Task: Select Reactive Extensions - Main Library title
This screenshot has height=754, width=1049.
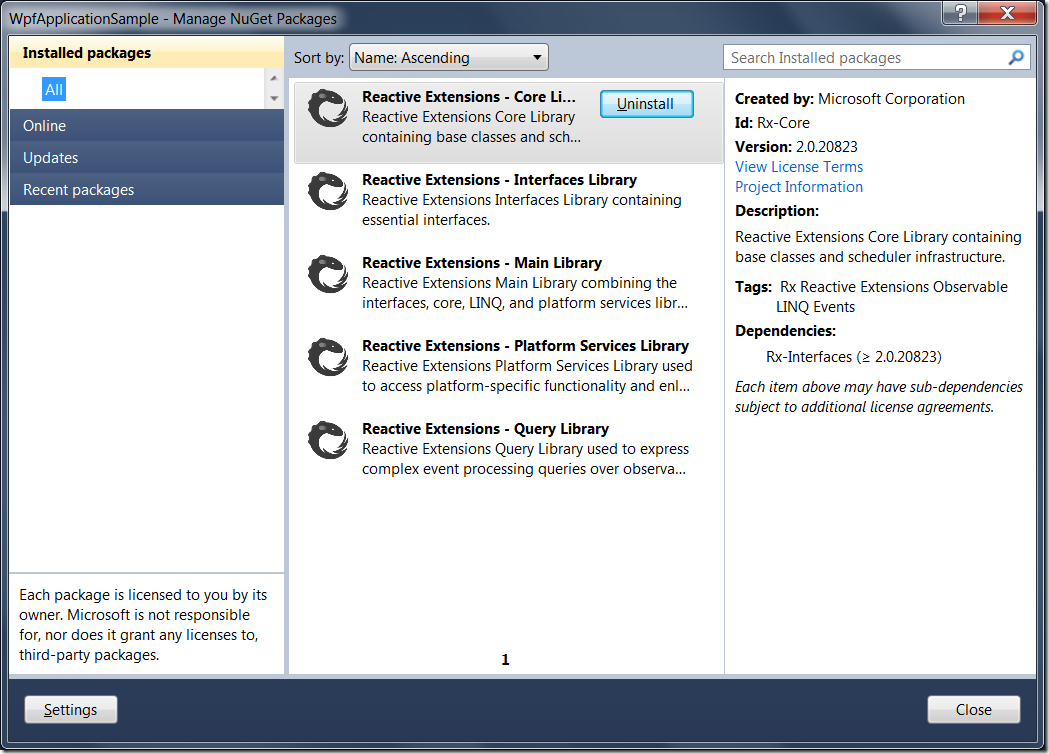Action: (x=482, y=263)
